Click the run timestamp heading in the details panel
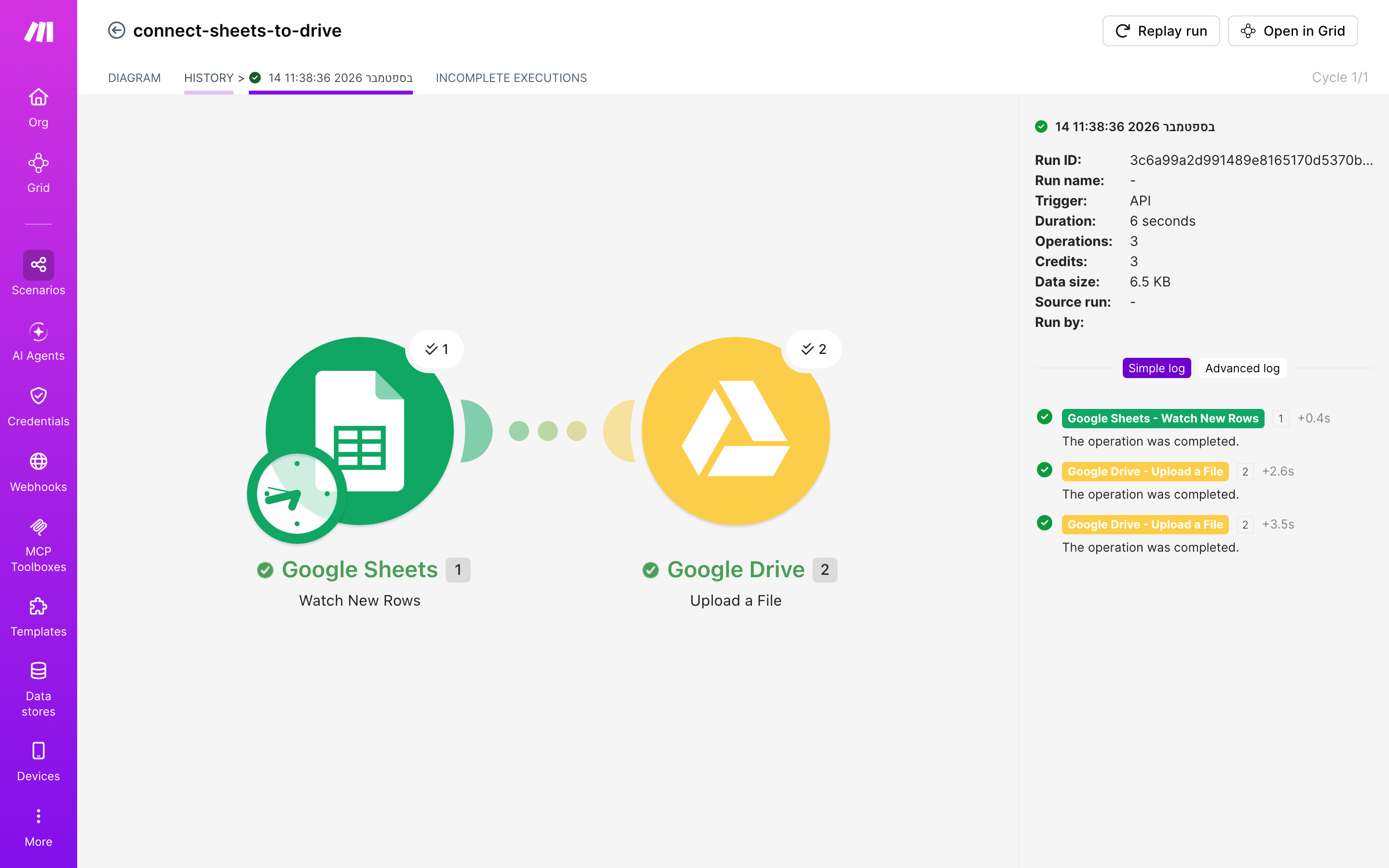1389x868 pixels. 1134,126
